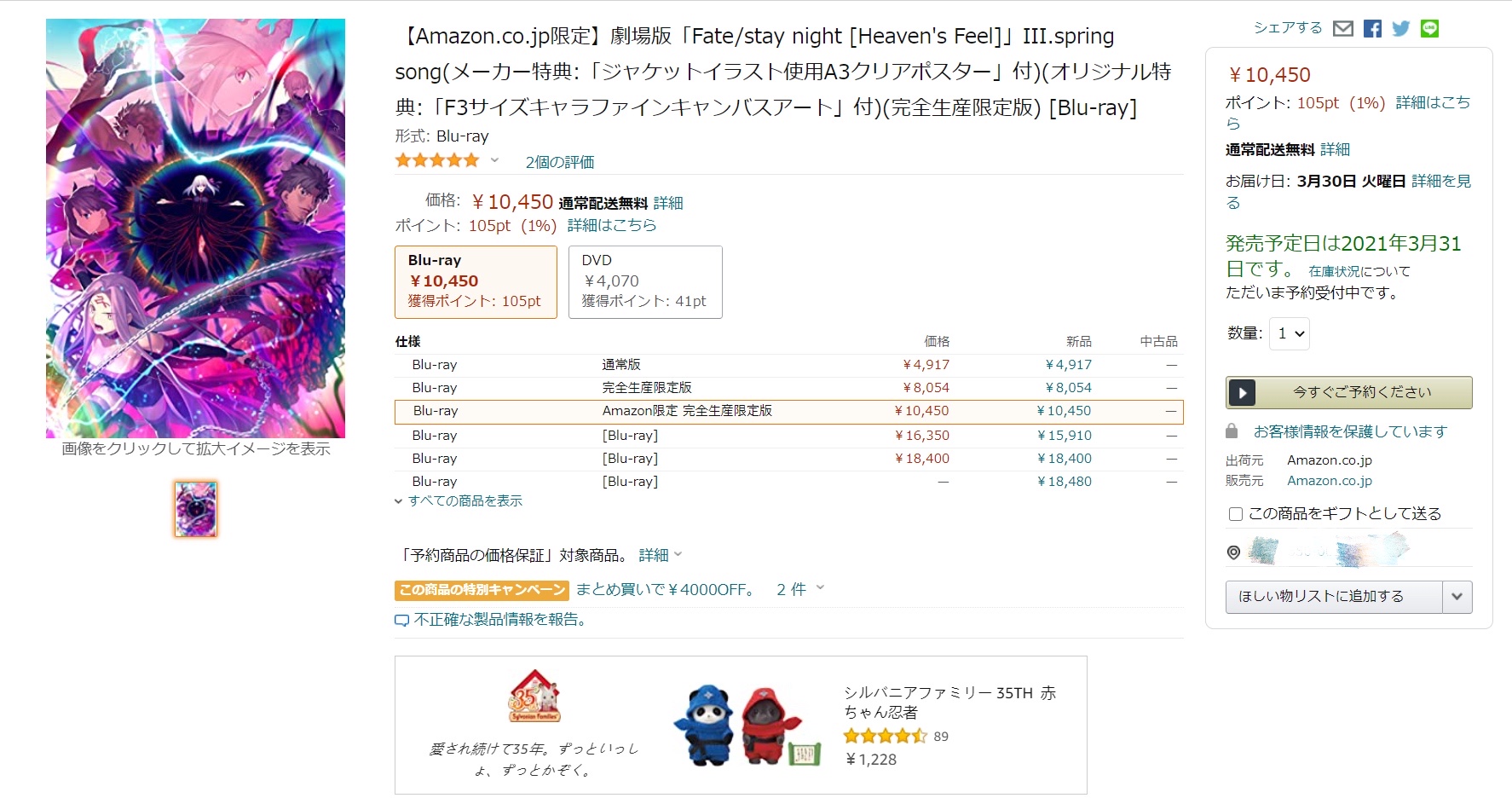Share this product on LINE
This screenshot has width=1512, height=798.
coord(1430,28)
